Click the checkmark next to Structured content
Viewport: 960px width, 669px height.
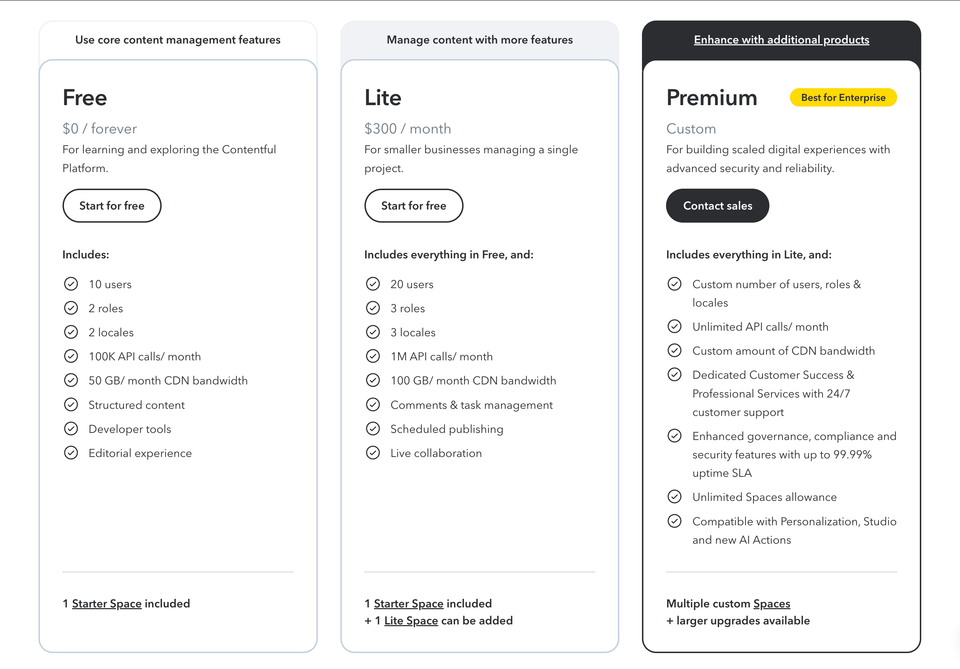71,404
